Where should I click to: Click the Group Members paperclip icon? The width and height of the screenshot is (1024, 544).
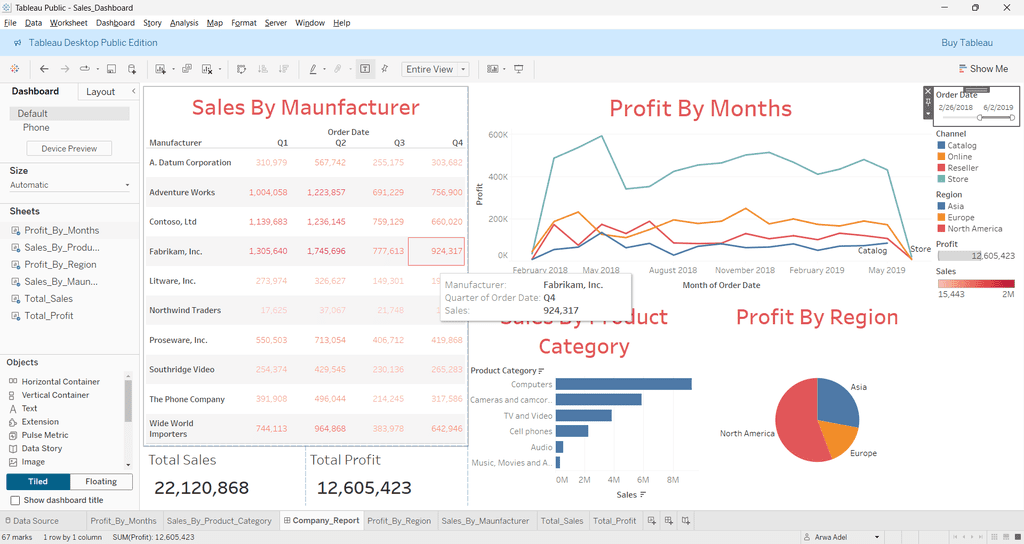click(x=338, y=69)
